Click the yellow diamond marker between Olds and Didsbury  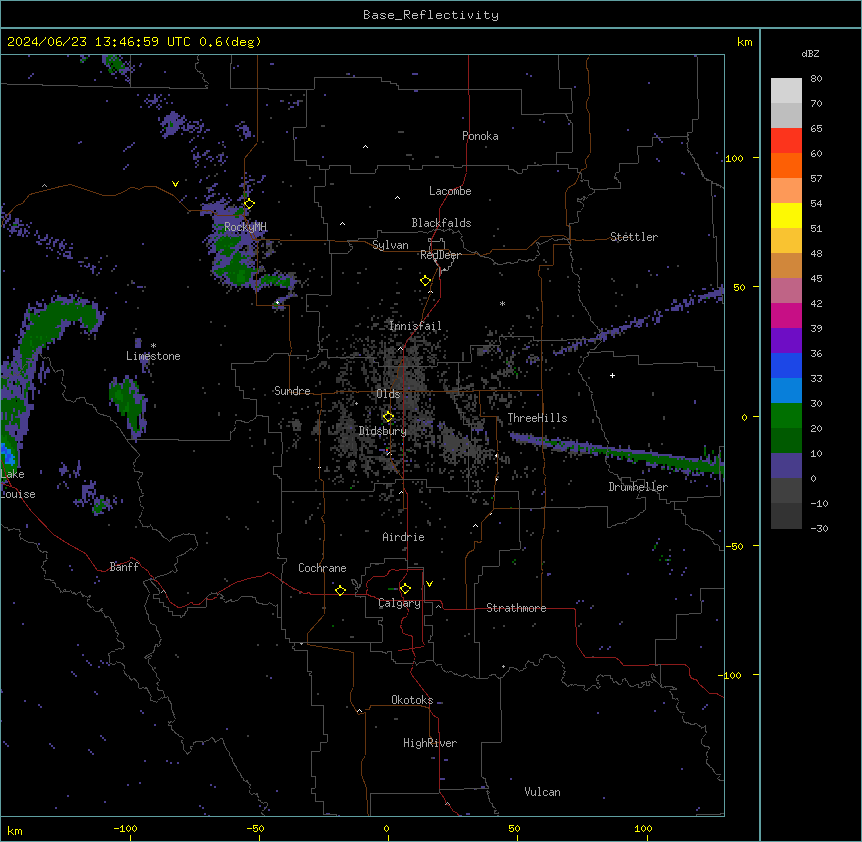tap(388, 417)
